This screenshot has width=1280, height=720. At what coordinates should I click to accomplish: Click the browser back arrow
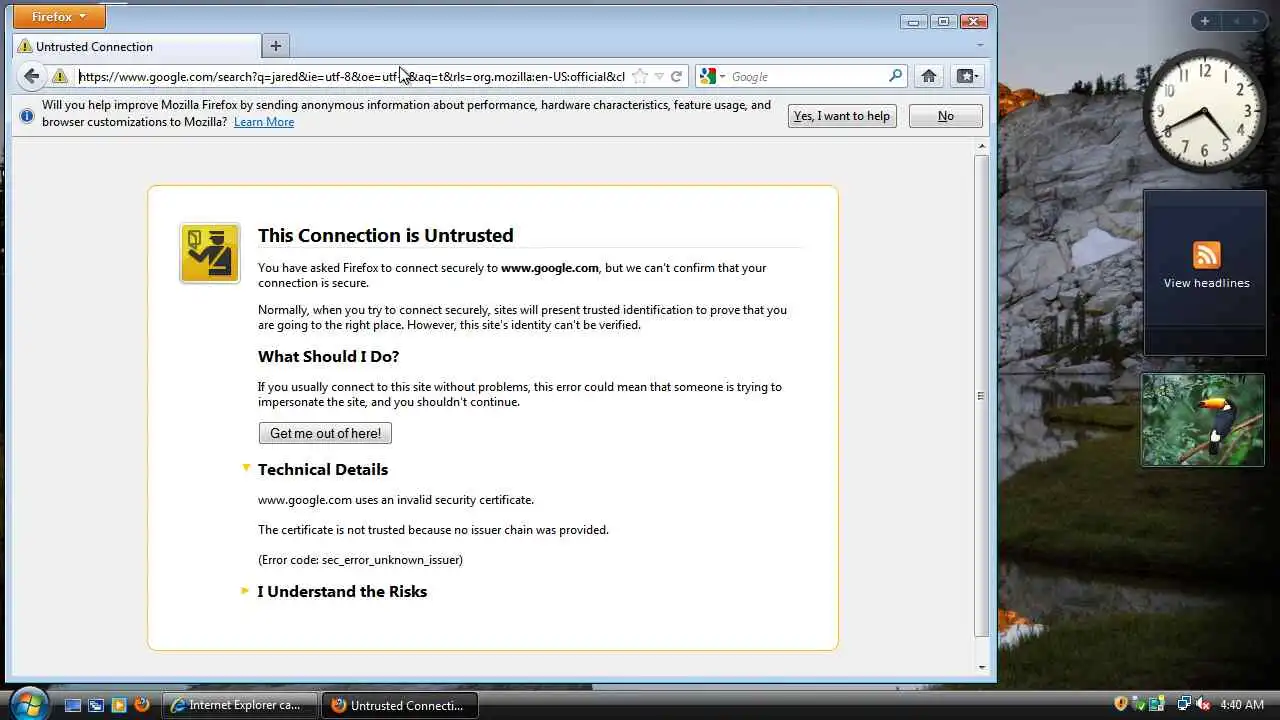coord(32,76)
